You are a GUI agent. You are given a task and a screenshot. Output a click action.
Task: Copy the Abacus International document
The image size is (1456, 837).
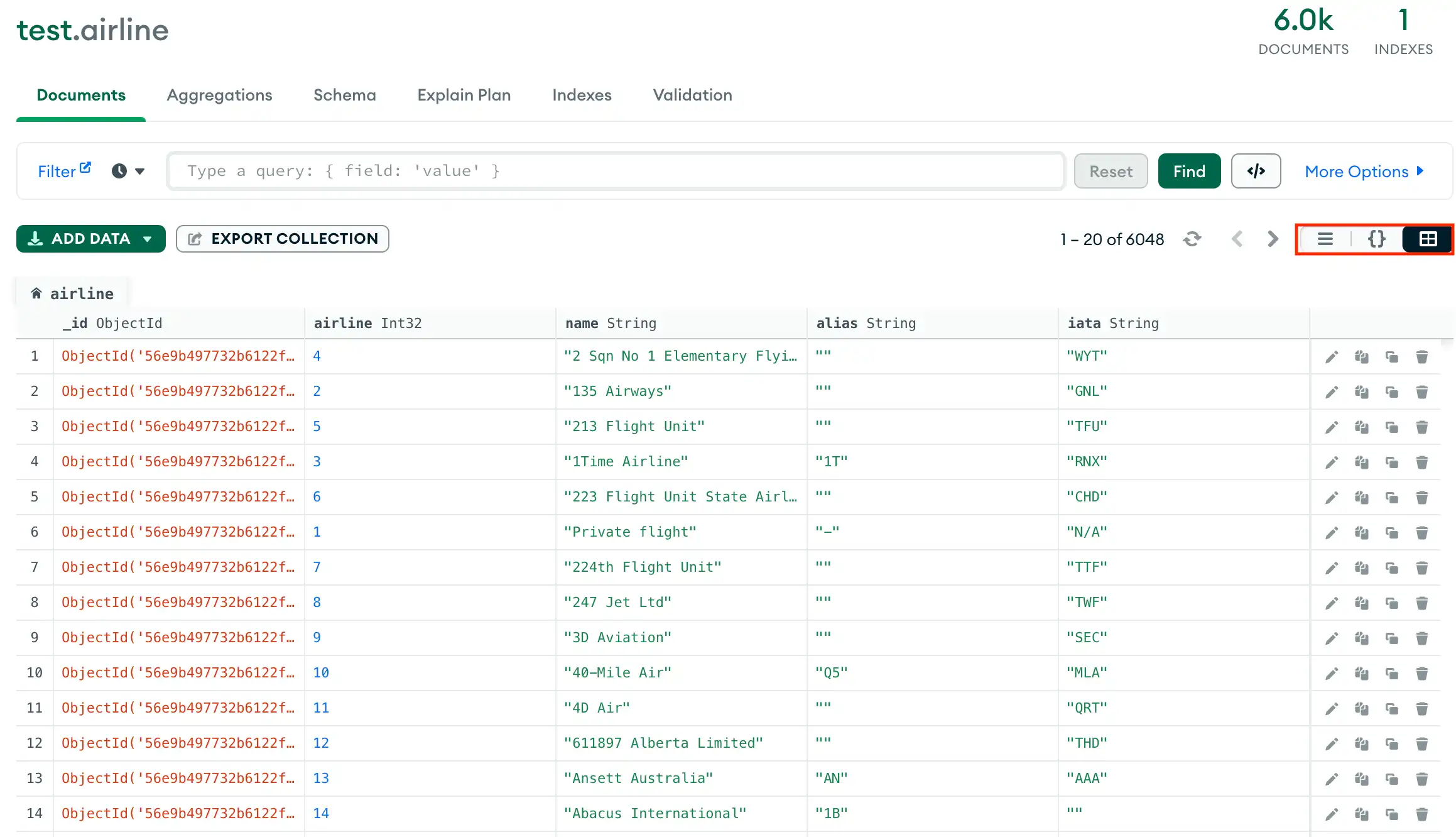click(1361, 814)
